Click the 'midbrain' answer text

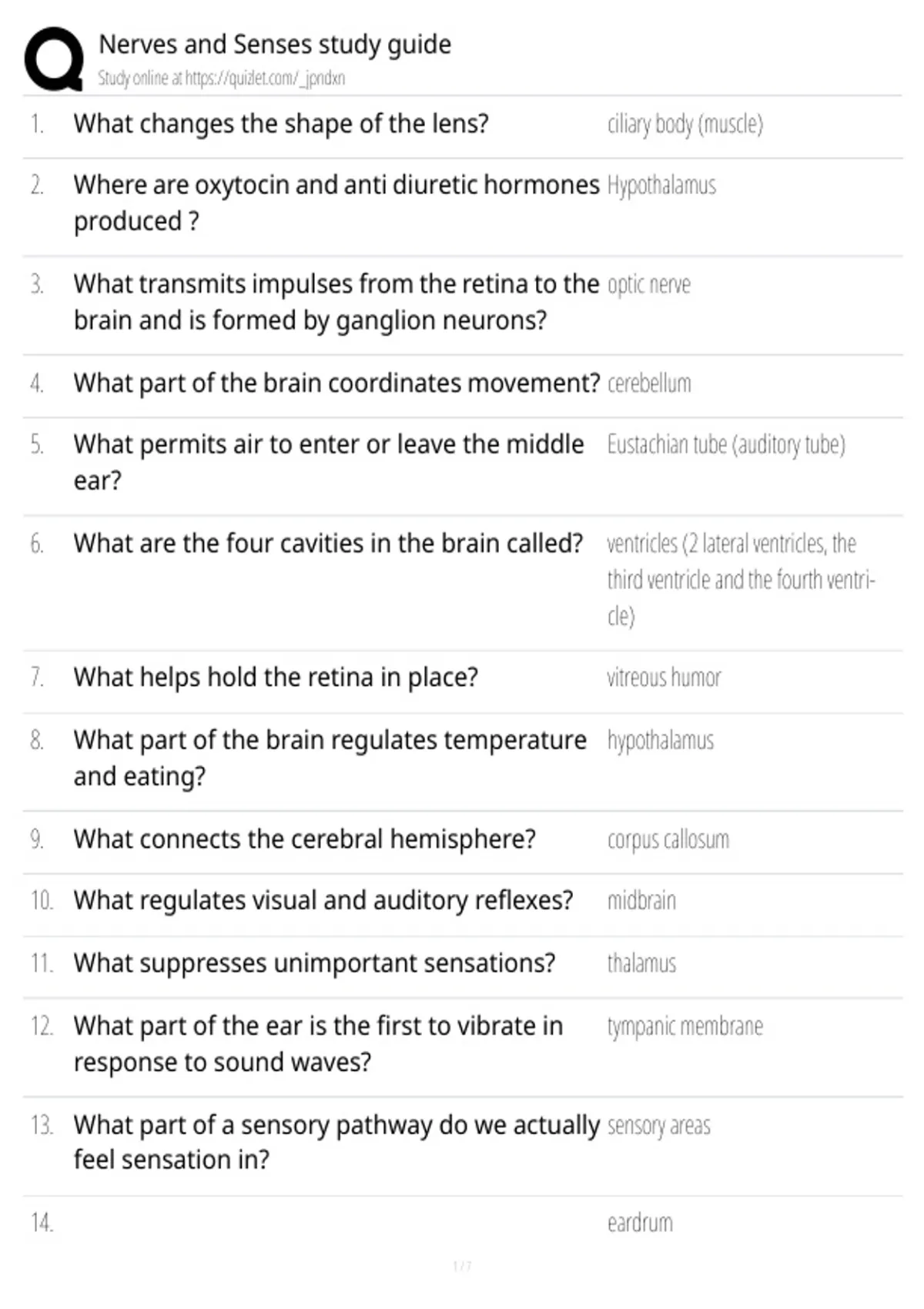point(641,901)
